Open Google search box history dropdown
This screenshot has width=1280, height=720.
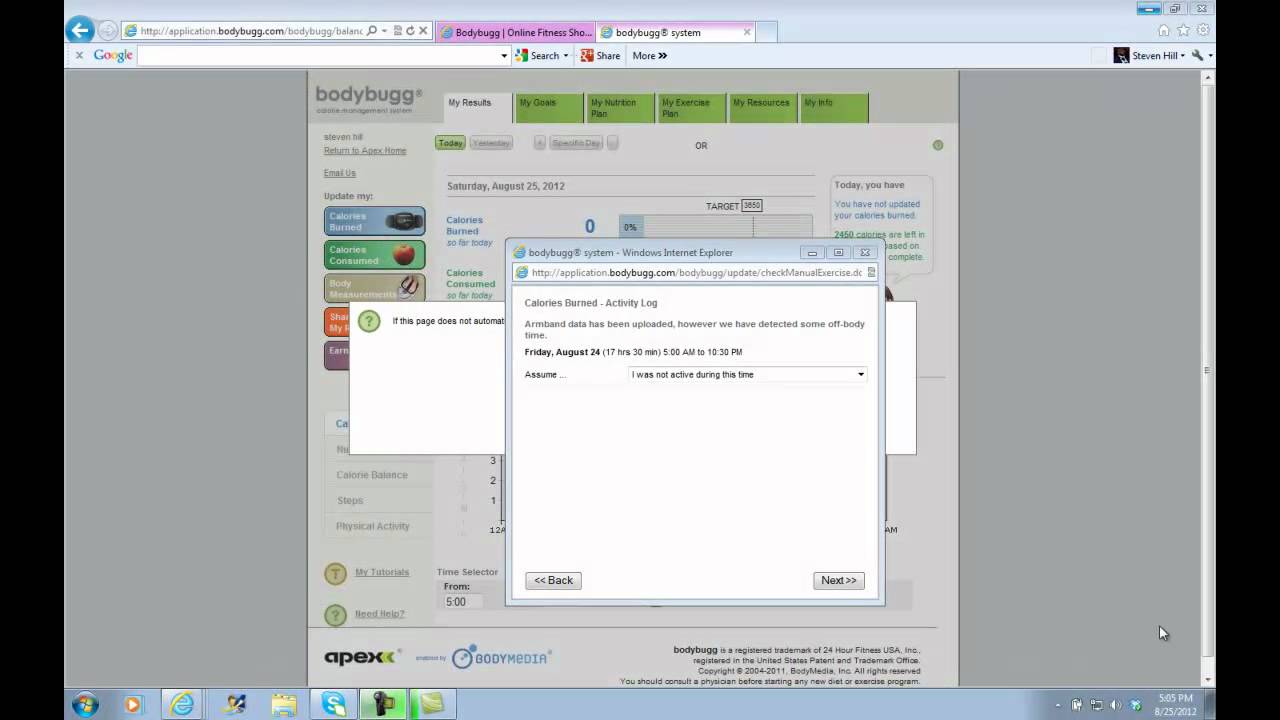[x=504, y=56]
